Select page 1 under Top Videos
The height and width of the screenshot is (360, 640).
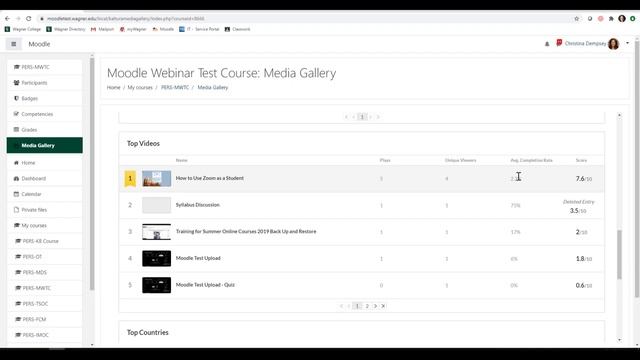[x=357, y=306]
